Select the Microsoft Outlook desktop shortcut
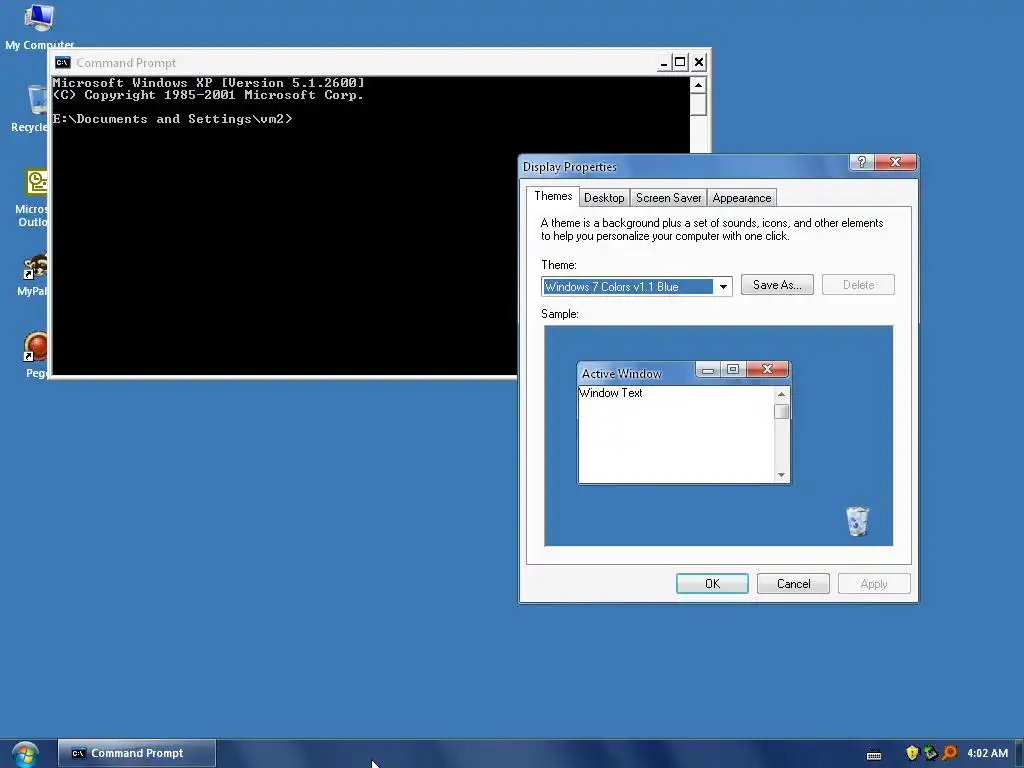1024x768 pixels. pos(37,182)
